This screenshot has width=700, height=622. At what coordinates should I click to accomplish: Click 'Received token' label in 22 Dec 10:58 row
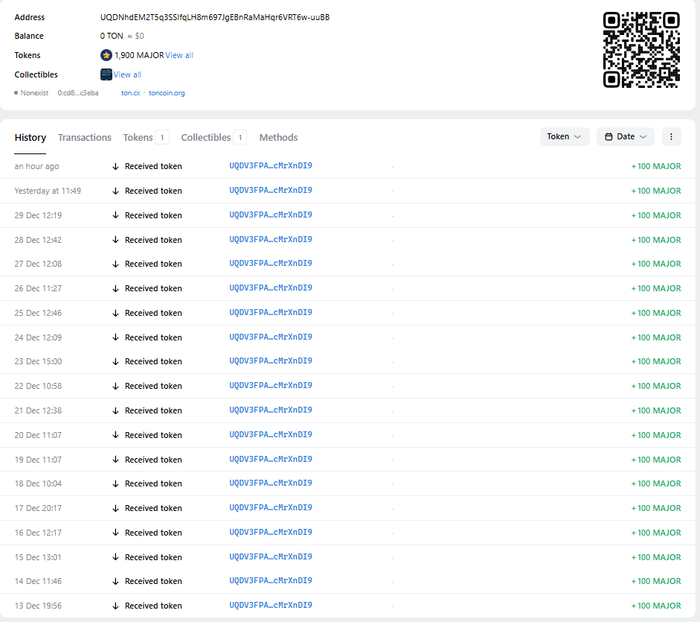point(154,386)
